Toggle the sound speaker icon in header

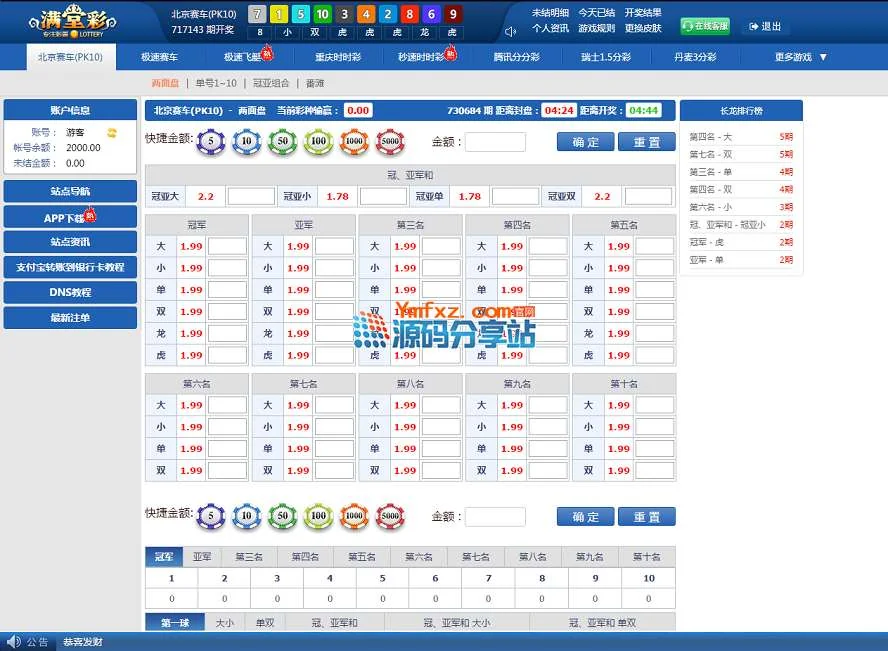[511, 31]
